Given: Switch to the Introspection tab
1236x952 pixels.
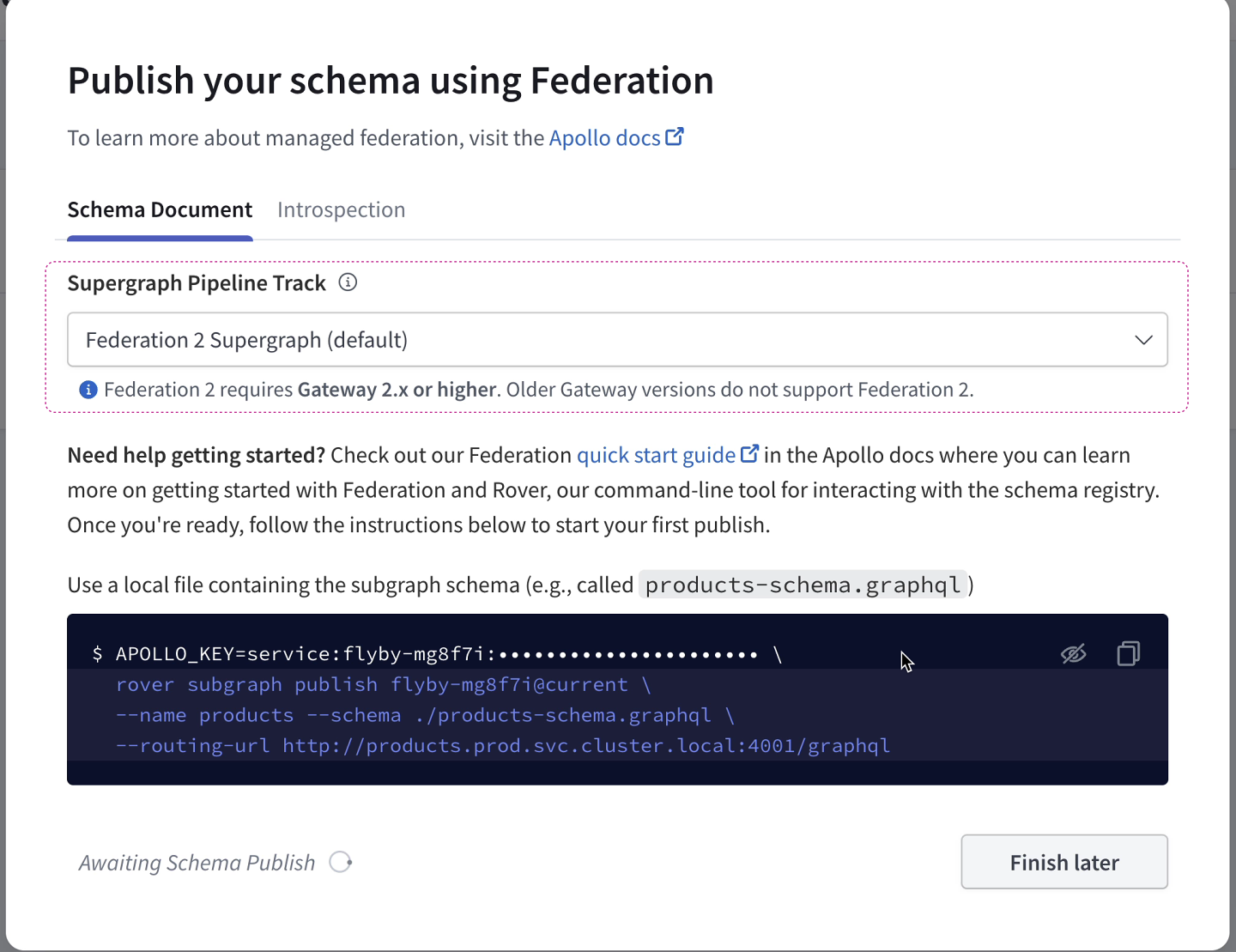Looking at the screenshot, I should click(341, 209).
